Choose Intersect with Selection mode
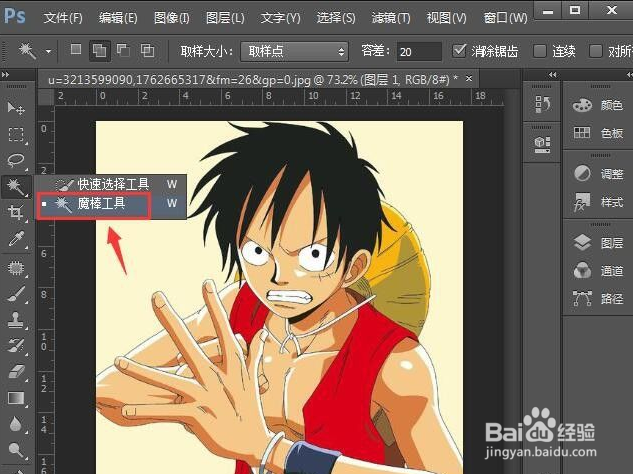The width and height of the screenshot is (633, 474). coord(147,50)
